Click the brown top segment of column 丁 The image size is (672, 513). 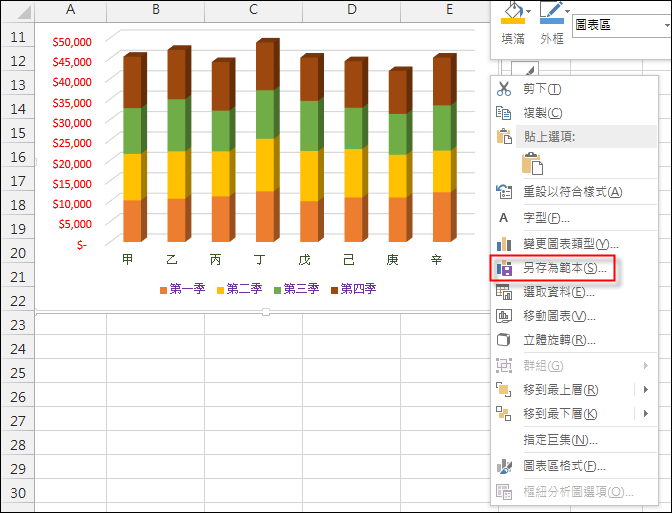point(267,64)
